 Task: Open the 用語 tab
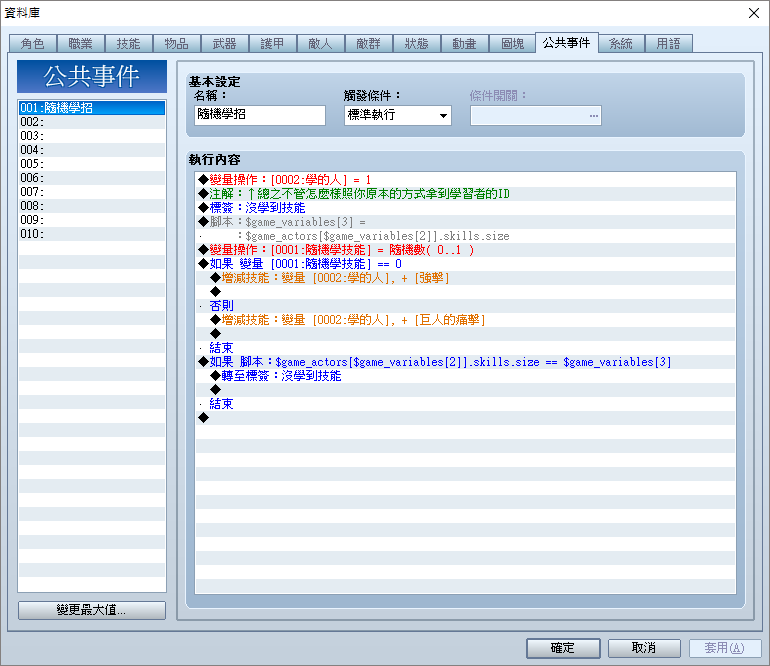669,44
